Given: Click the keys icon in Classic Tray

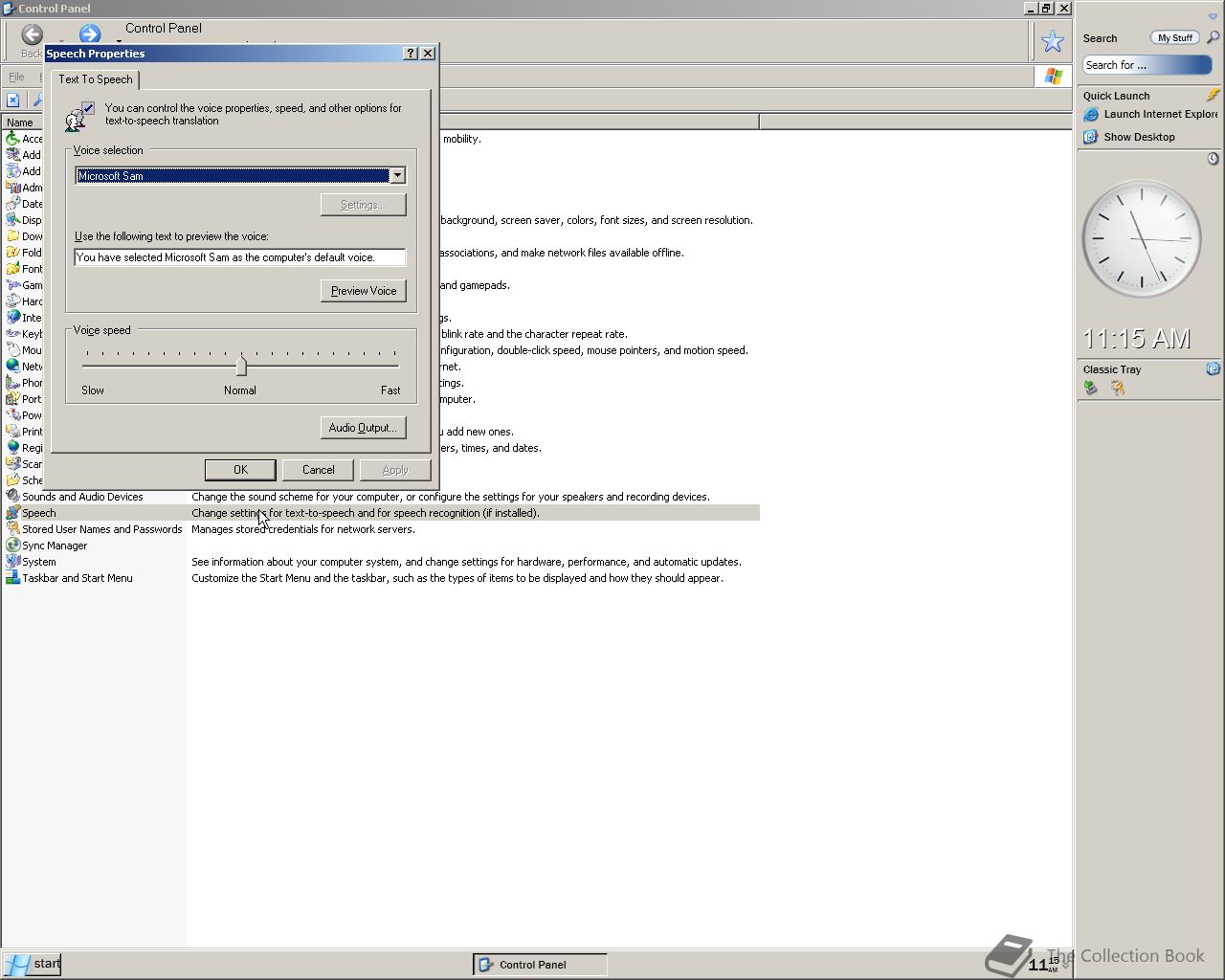Looking at the screenshot, I should pyautogui.click(x=1117, y=388).
